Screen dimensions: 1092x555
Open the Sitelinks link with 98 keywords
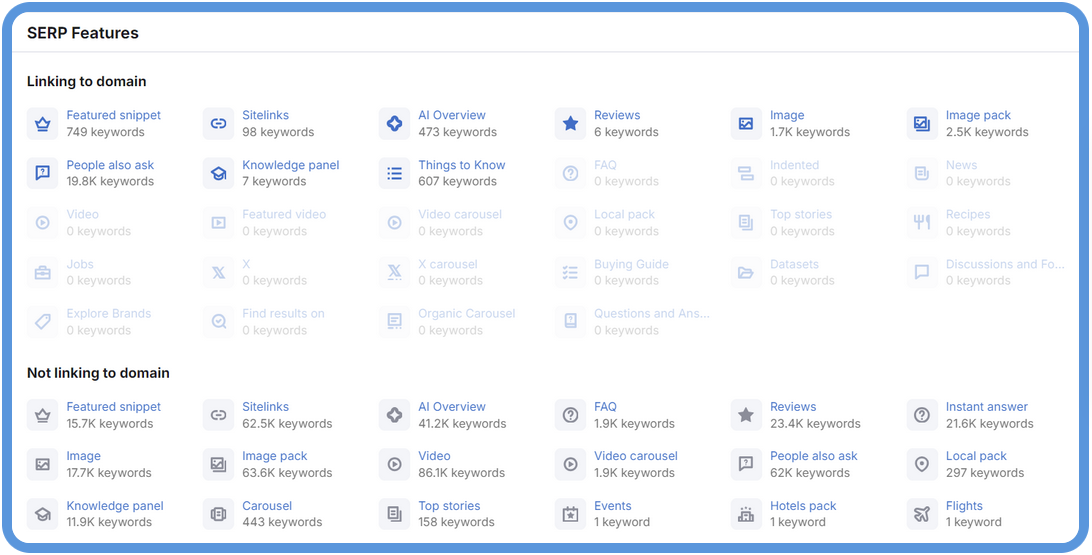click(x=265, y=116)
